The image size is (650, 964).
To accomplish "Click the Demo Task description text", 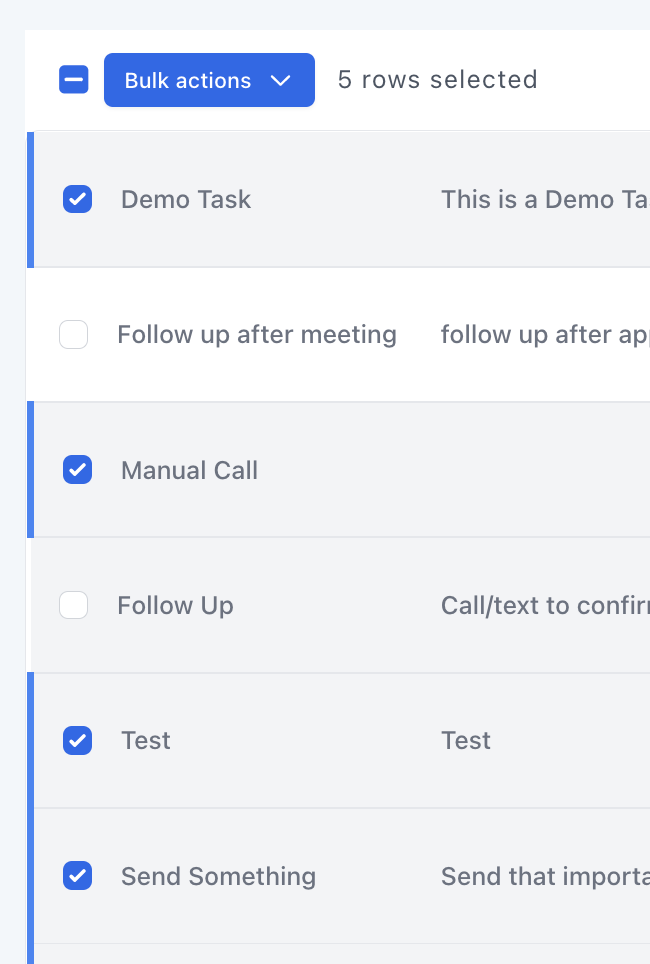I will pos(545,199).
